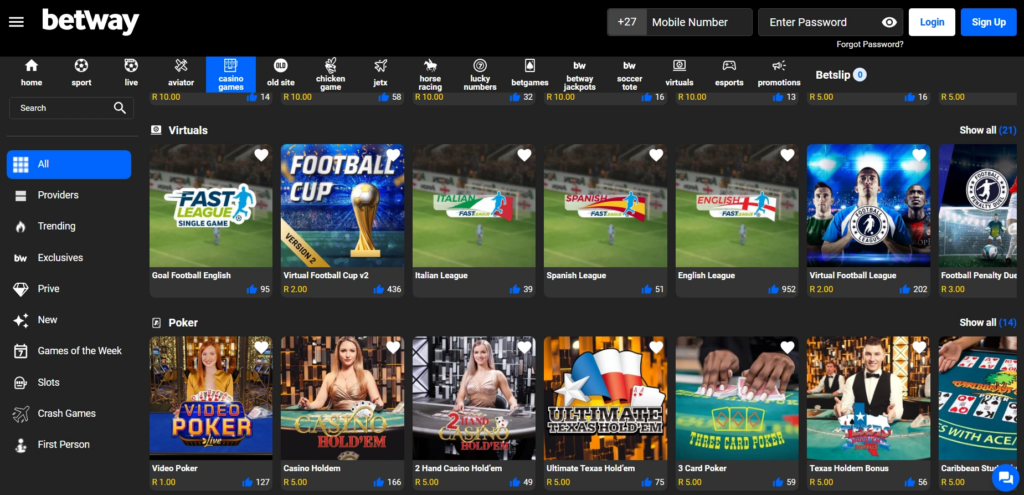Screen dimensions: 1024x495
Task: Open soccer tote tab
Action: (629, 74)
